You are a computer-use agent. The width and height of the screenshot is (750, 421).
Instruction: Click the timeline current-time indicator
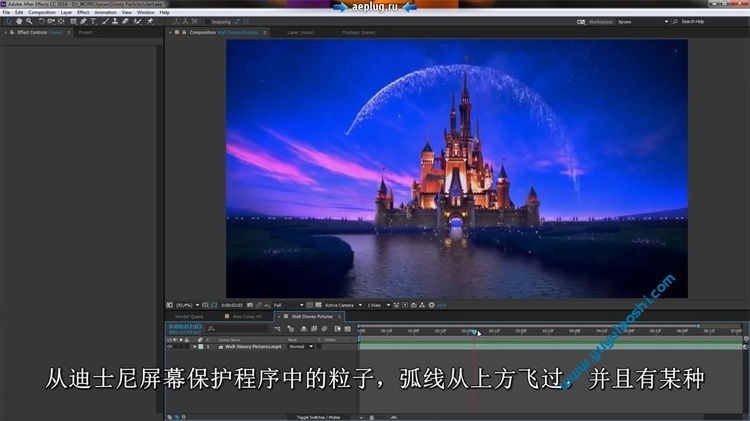pos(474,332)
